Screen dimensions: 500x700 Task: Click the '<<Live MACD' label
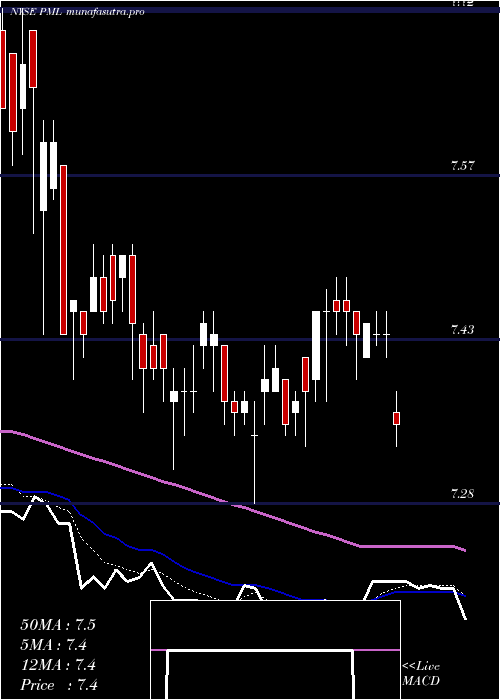click(421, 674)
